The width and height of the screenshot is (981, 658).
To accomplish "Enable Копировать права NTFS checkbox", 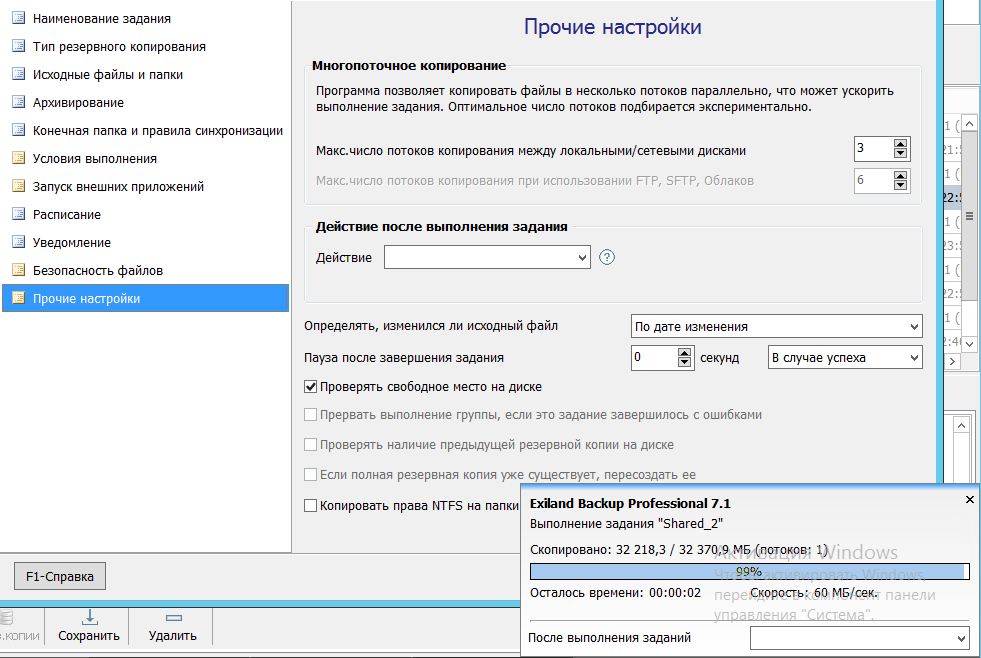I will click(x=311, y=506).
